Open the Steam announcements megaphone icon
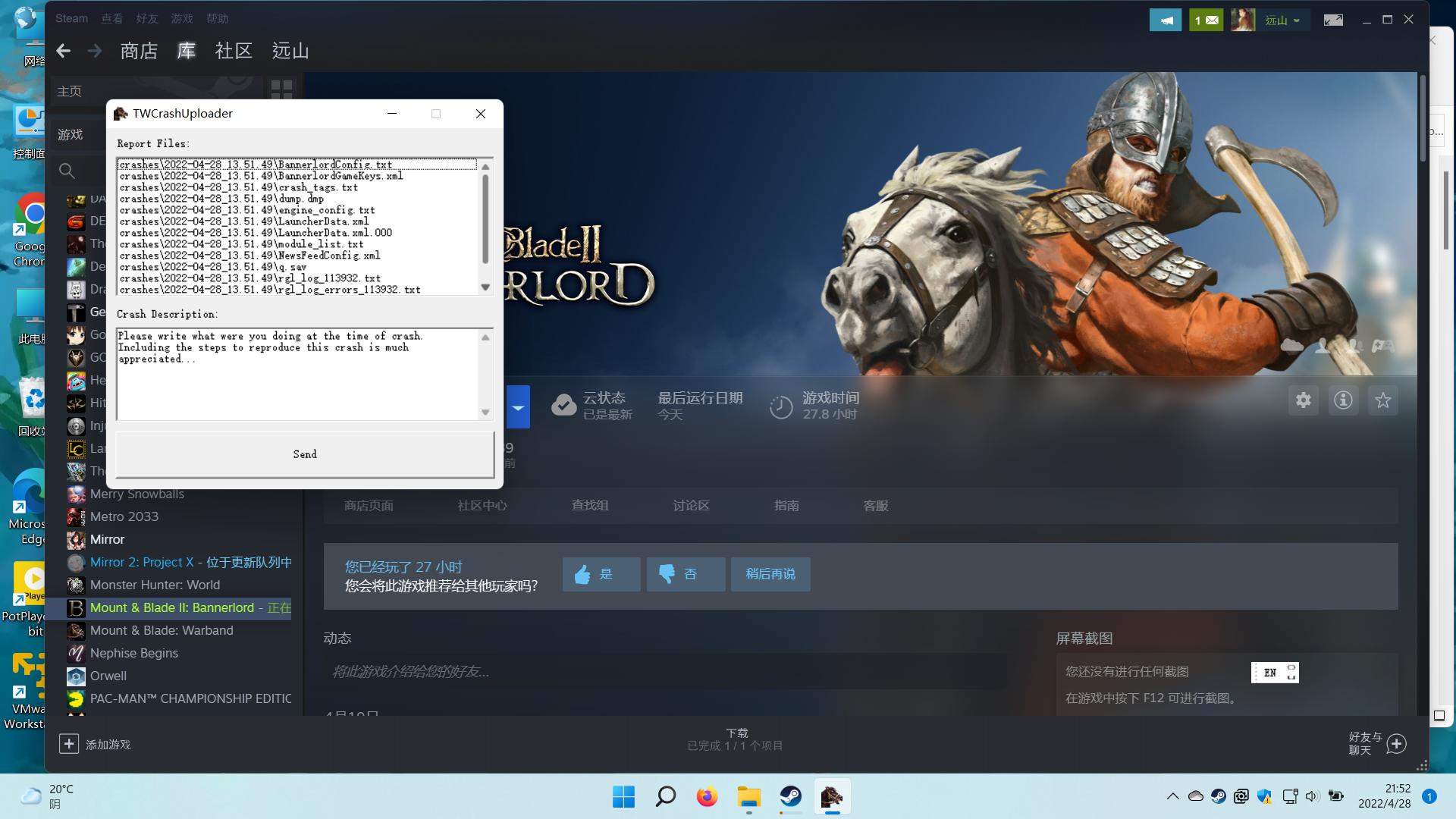Image resolution: width=1456 pixels, height=819 pixels. [x=1166, y=20]
